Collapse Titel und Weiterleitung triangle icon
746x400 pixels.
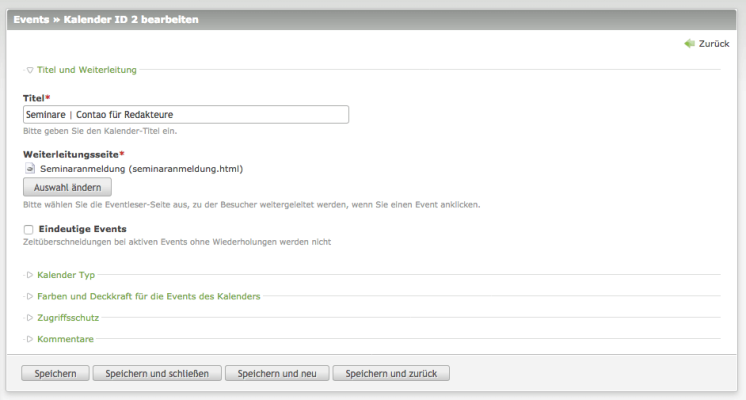30,70
